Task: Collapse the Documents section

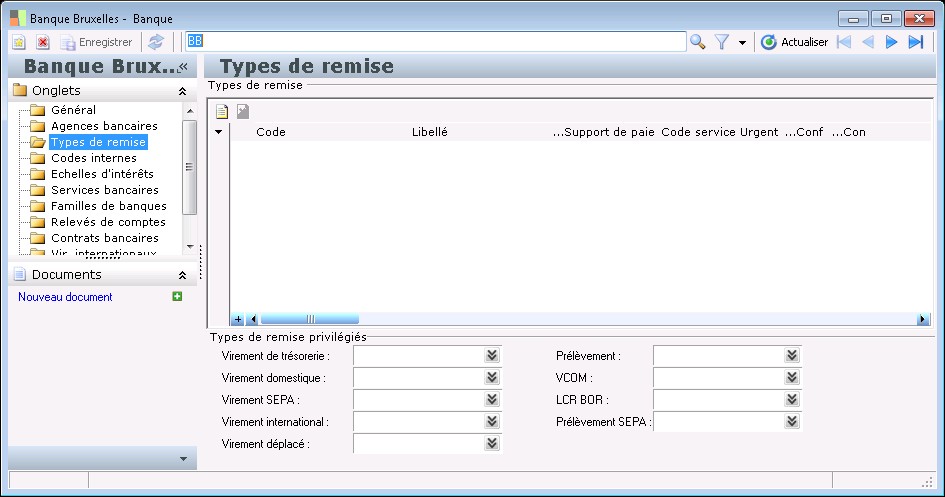Action: click(182, 275)
